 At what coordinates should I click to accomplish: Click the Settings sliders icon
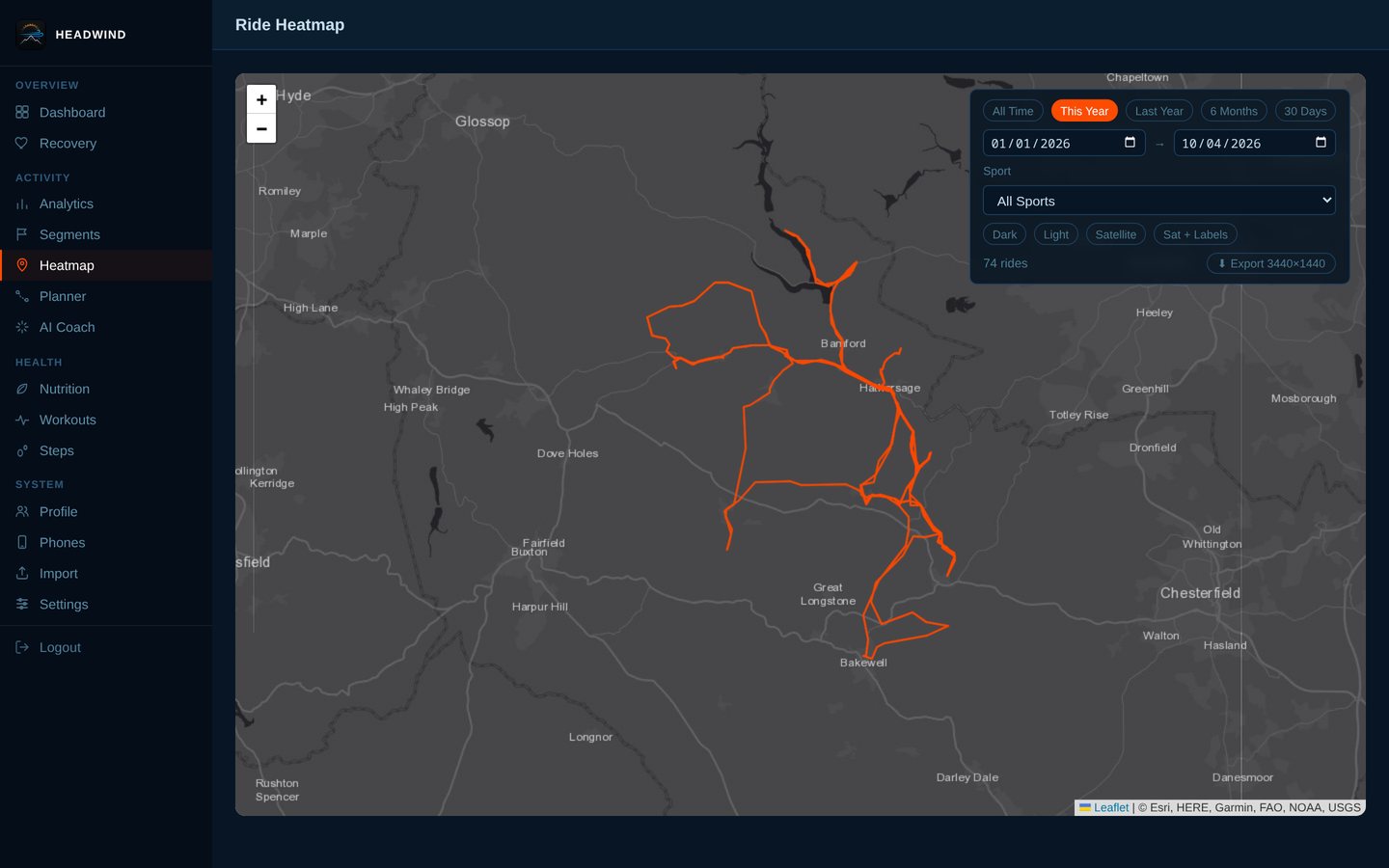[22, 605]
